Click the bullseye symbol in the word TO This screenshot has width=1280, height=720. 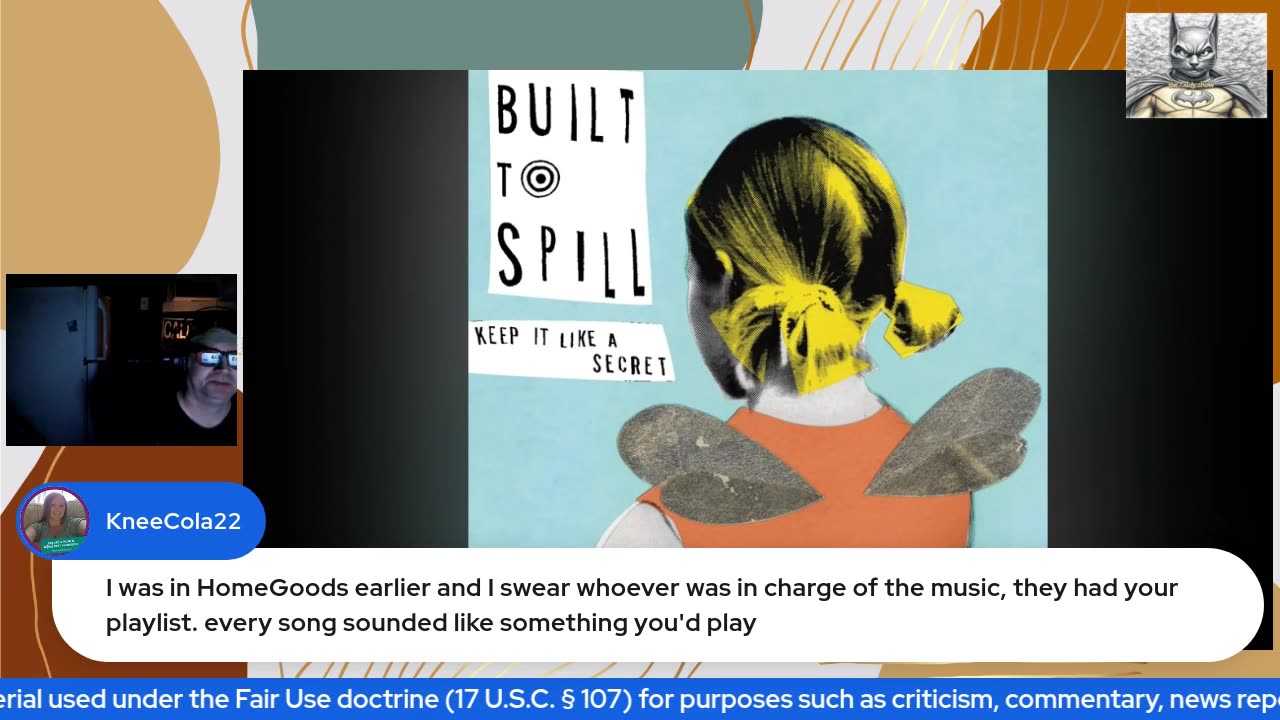(x=540, y=179)
